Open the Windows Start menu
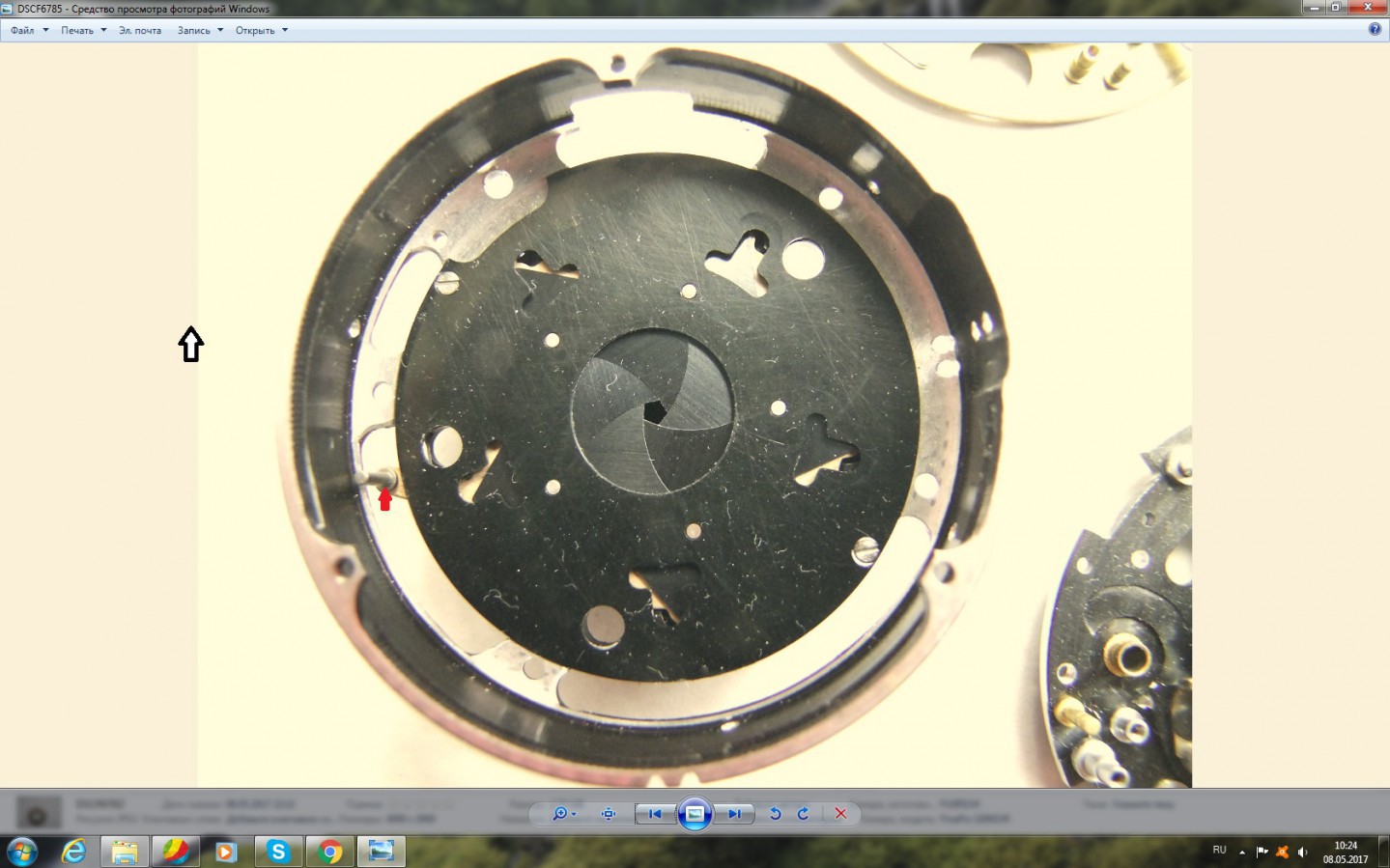1390x868 pixels. tap(21, 852)
